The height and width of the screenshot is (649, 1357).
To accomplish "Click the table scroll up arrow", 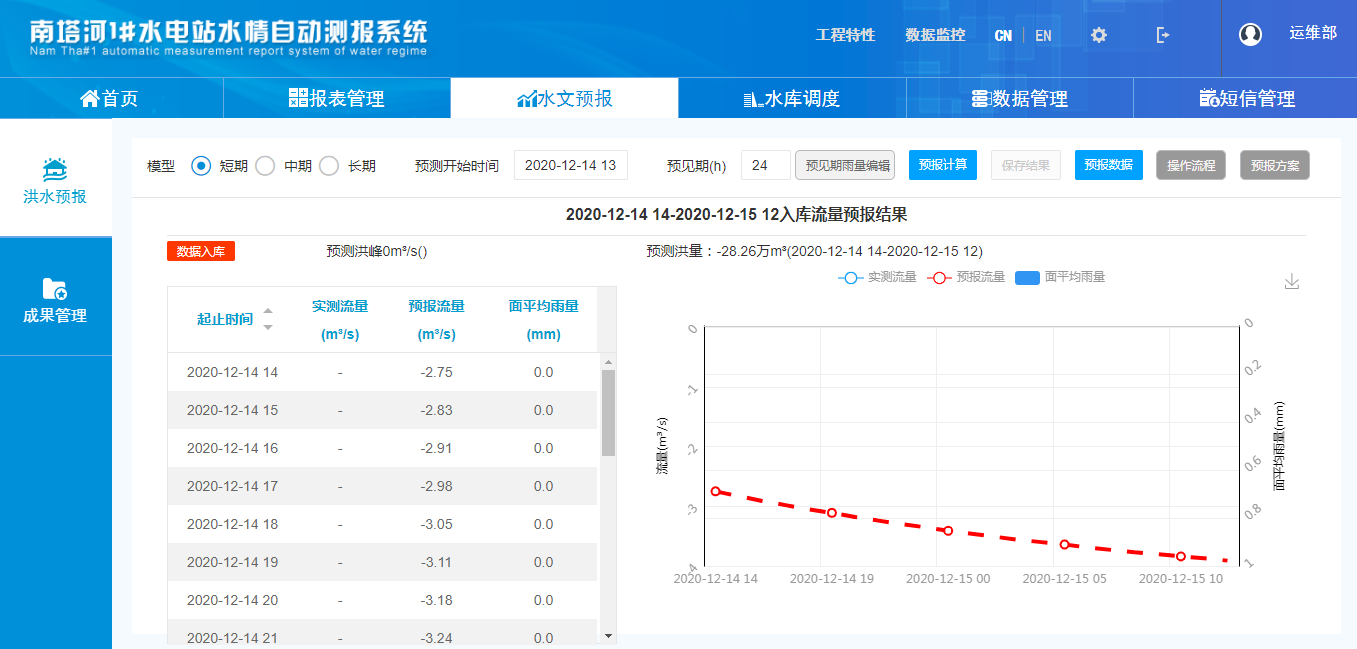I will tap(608, 361).
